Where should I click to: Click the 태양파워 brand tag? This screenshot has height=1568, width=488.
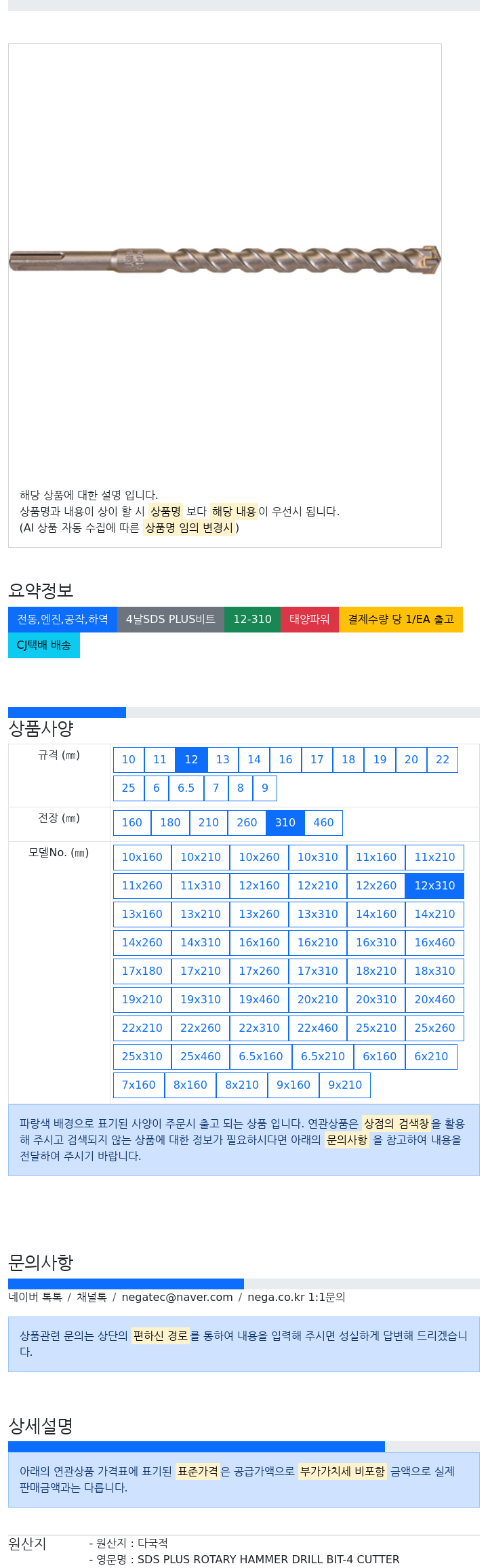[310, 619]
